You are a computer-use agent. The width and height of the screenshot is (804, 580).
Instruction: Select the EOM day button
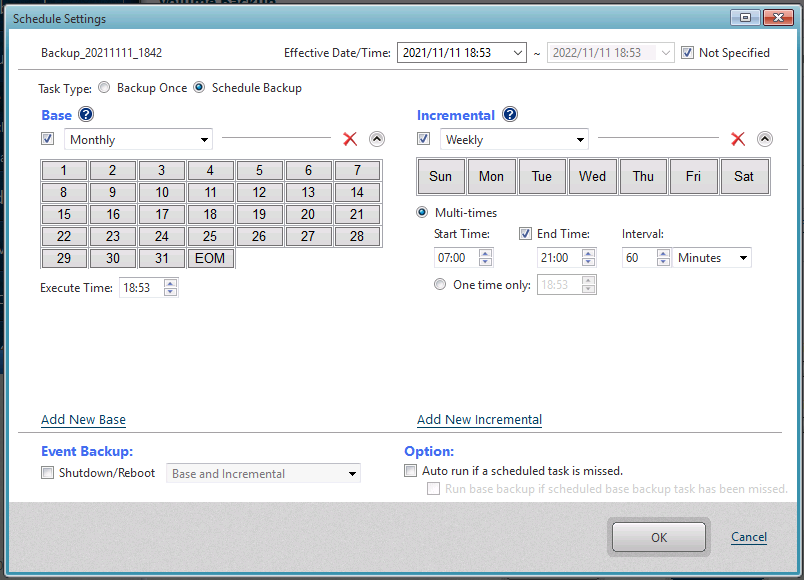(210, 258)
